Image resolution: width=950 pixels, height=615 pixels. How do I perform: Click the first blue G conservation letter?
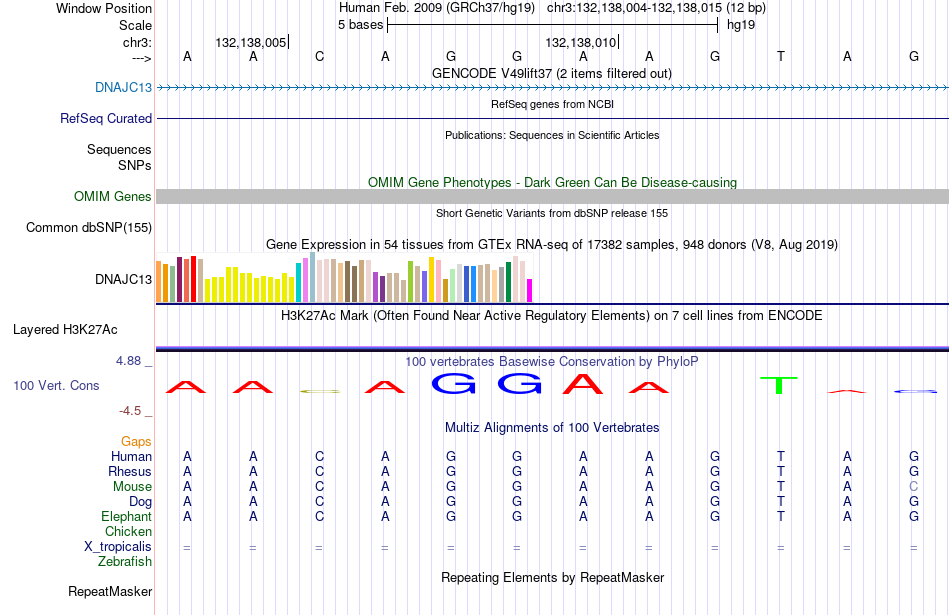pyautogui.click(x=453, y=384)
